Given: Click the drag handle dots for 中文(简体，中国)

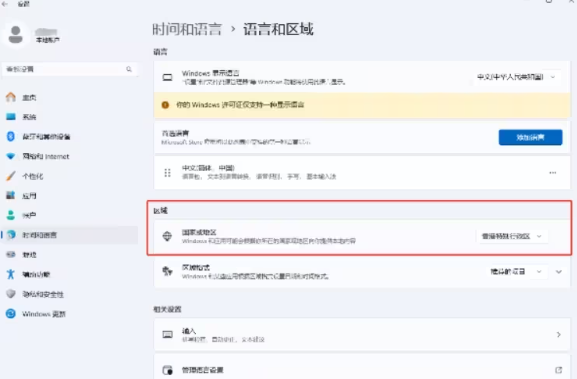Looking at the screenshot, I should pos(167,173).
